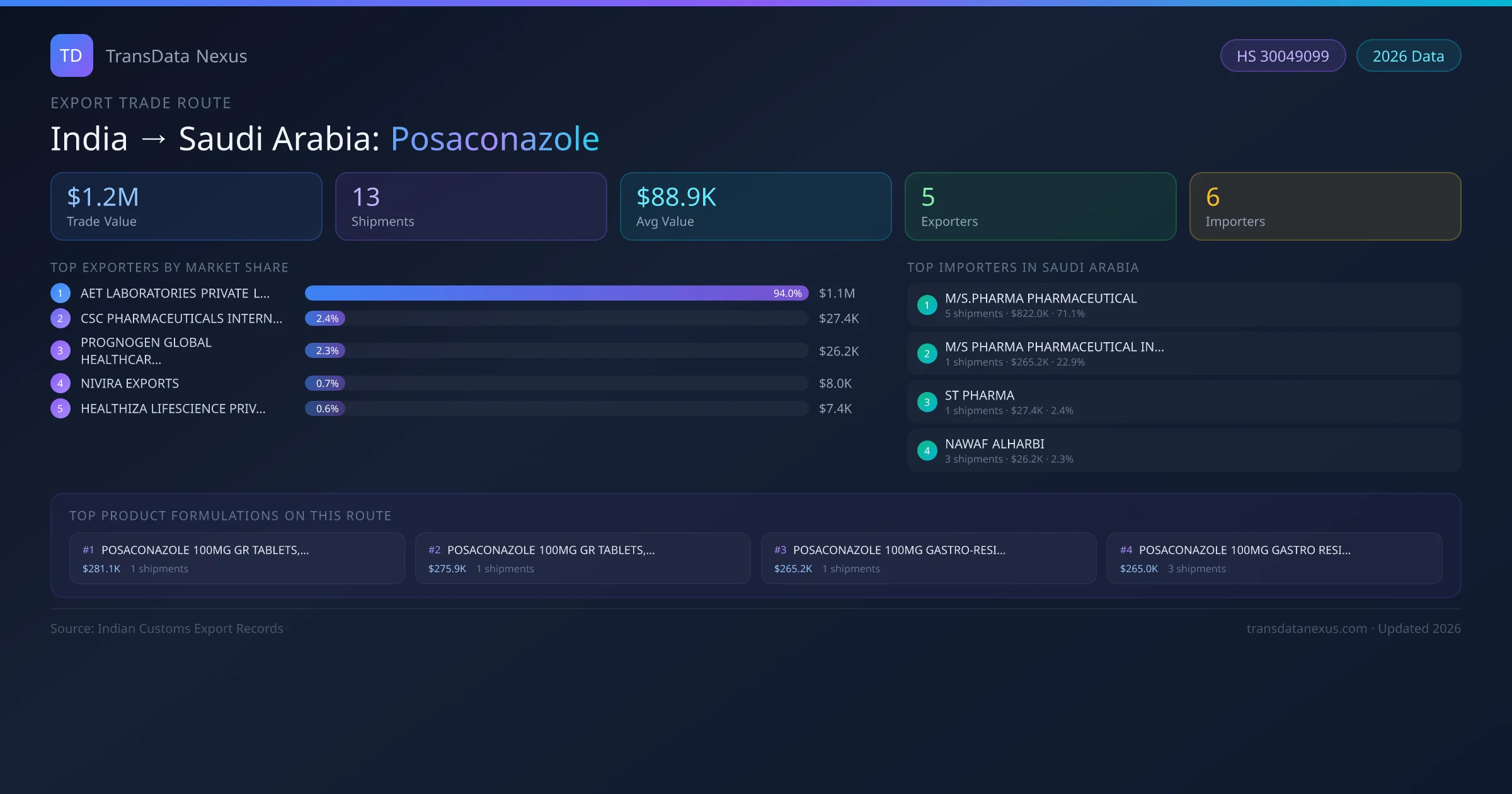Click the HS 30049099 tag
This screenshot has height=794, width=1512.
click(1283, 56)
